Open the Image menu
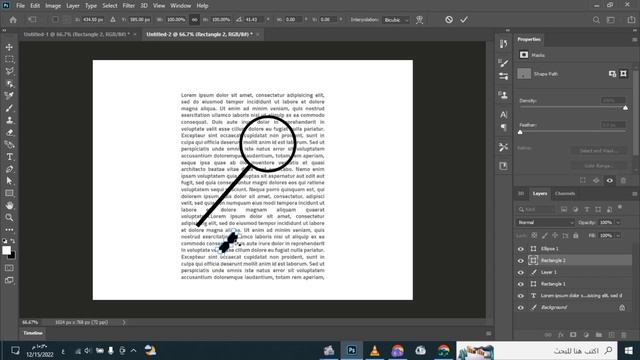640x360 pixels. (53, 6)
